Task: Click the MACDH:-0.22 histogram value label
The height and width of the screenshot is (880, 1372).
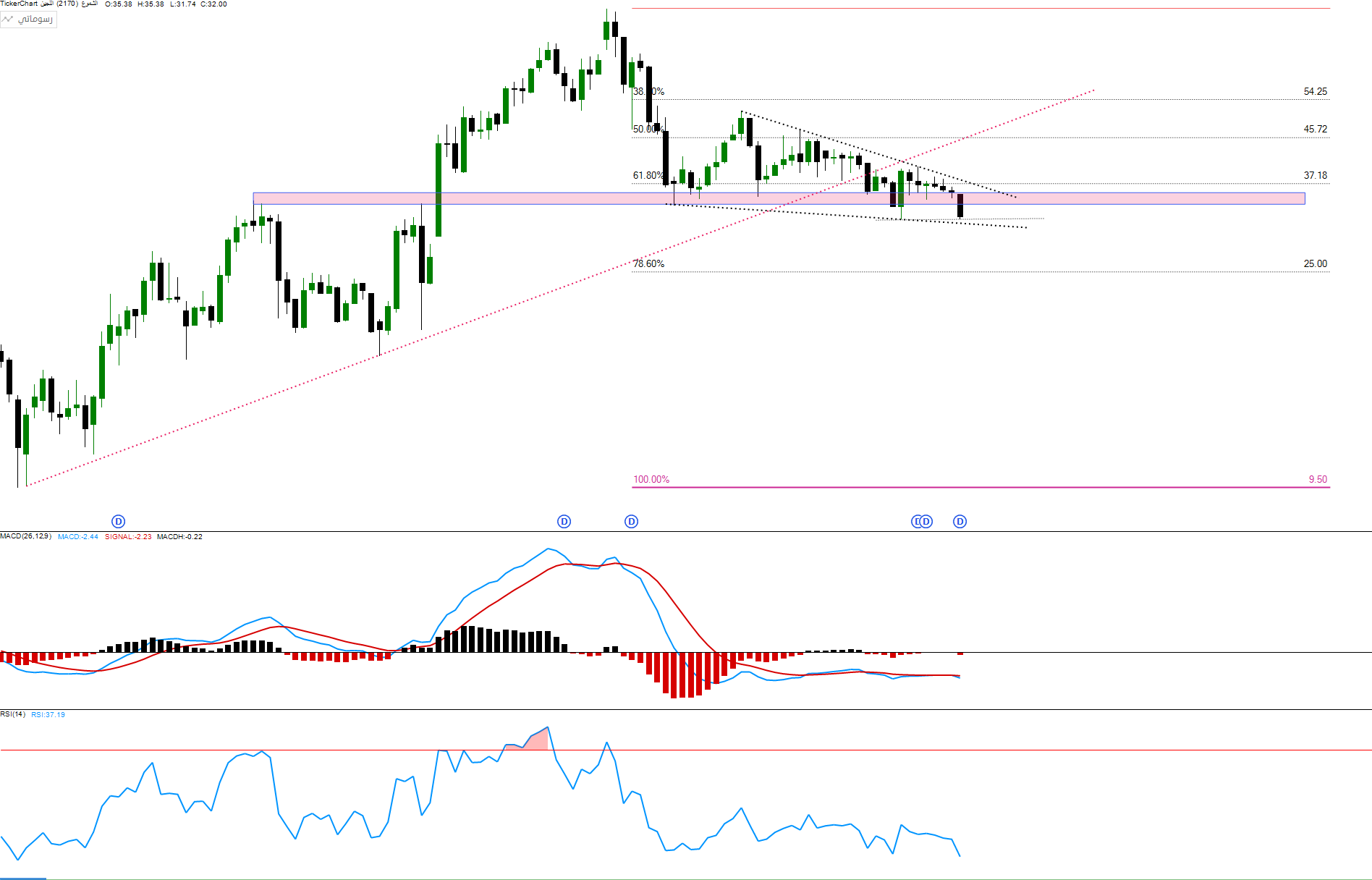Action: 179,537
